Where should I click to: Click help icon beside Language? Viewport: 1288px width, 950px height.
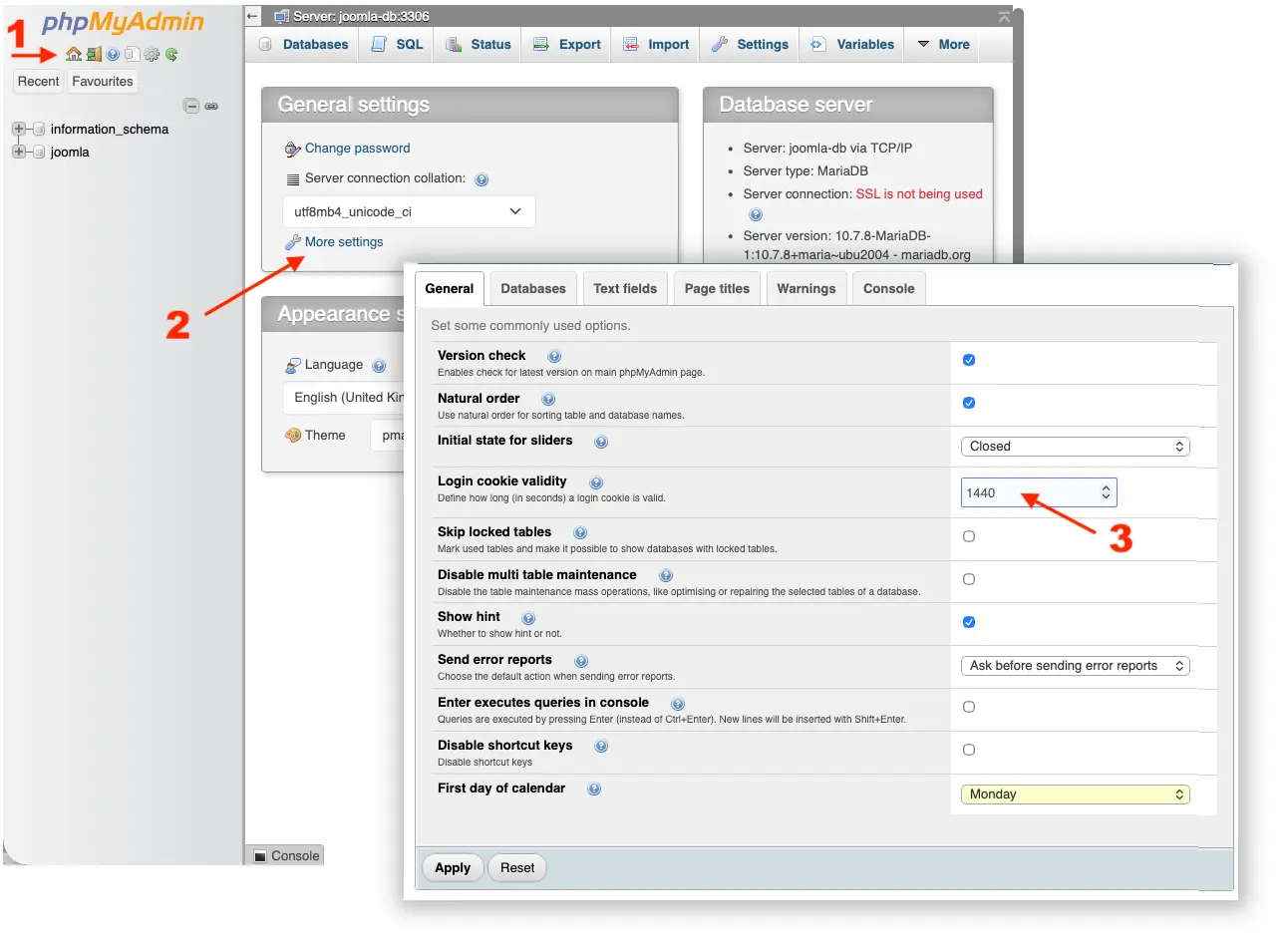pos(379,366)
